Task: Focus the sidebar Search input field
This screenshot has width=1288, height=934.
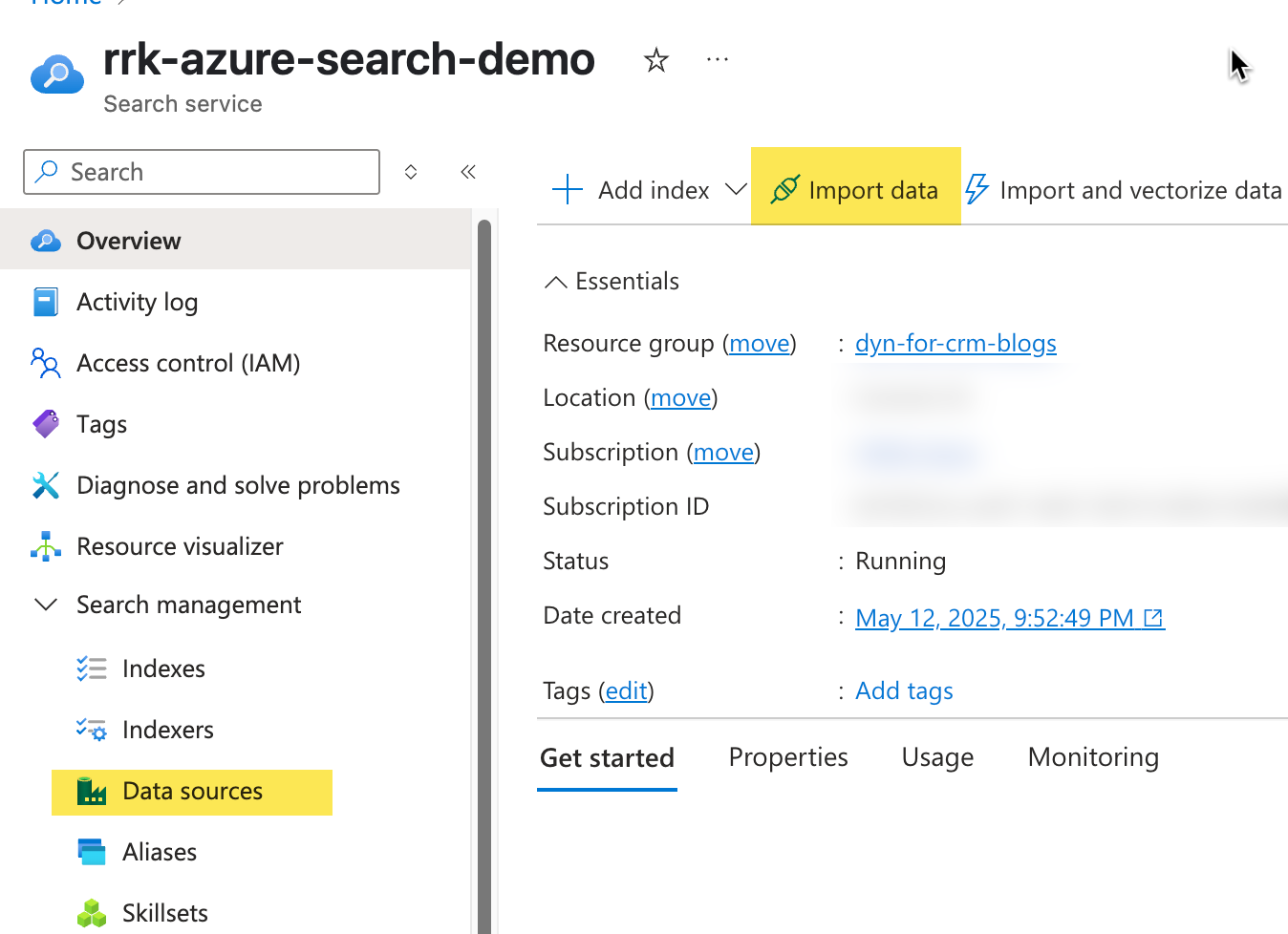Action: point(202,172)
